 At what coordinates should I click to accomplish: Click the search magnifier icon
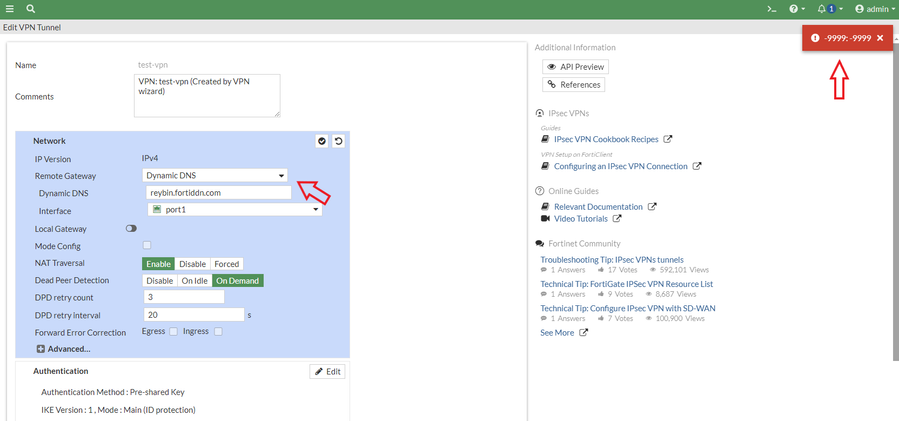[31, 9]
